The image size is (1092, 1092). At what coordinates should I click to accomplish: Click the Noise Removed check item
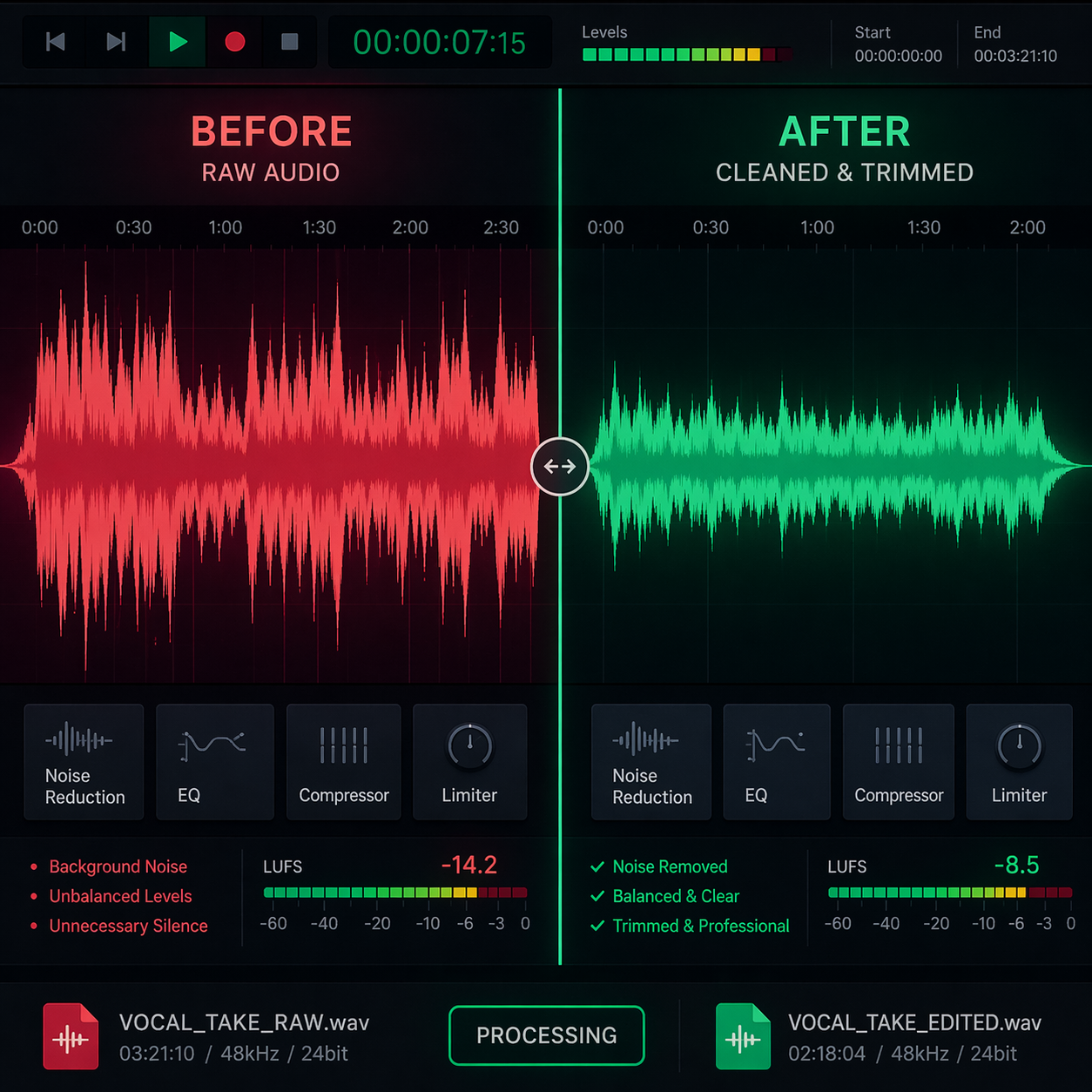tap(659, 866)
